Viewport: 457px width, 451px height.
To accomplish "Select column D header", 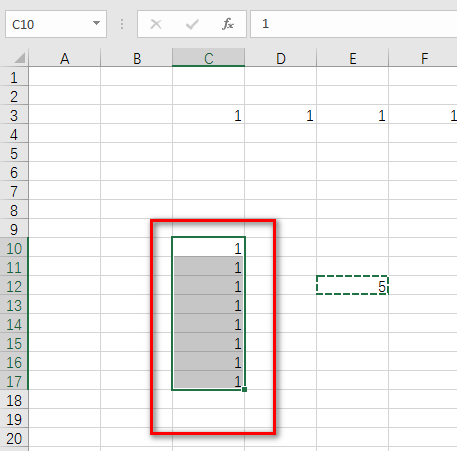I will (281, 58).
